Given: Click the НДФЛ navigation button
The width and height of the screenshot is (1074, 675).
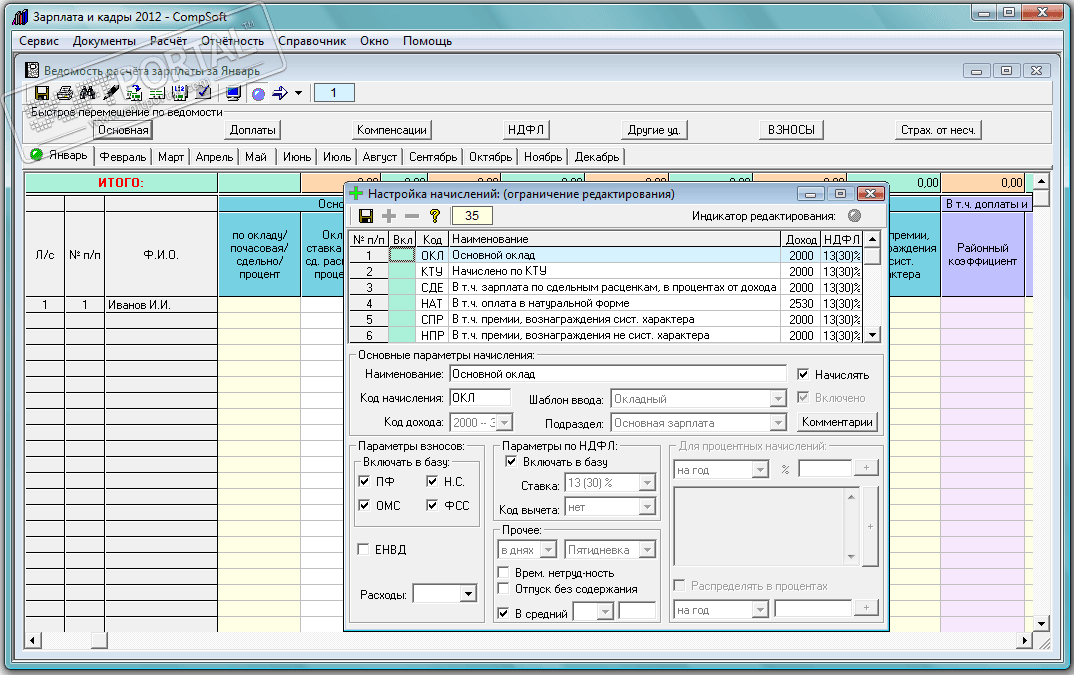Looking at the screenshot, I should [x=525, y=130].
